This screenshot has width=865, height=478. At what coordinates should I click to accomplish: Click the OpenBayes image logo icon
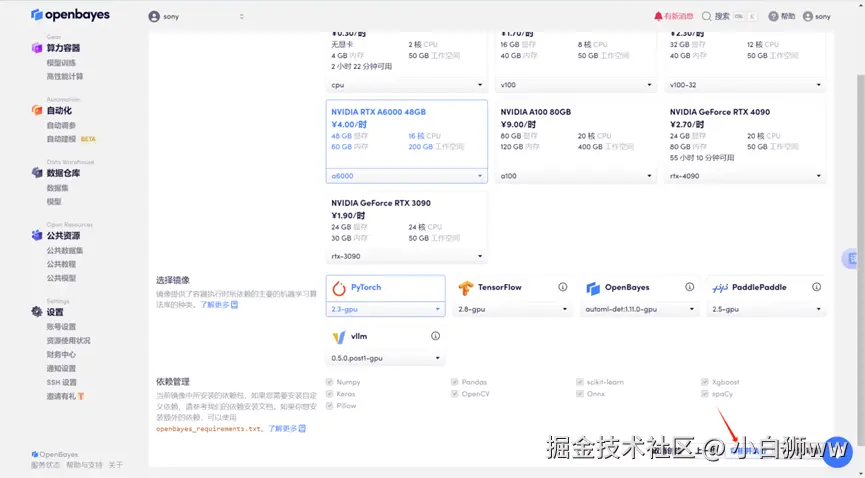click(592, 288)
